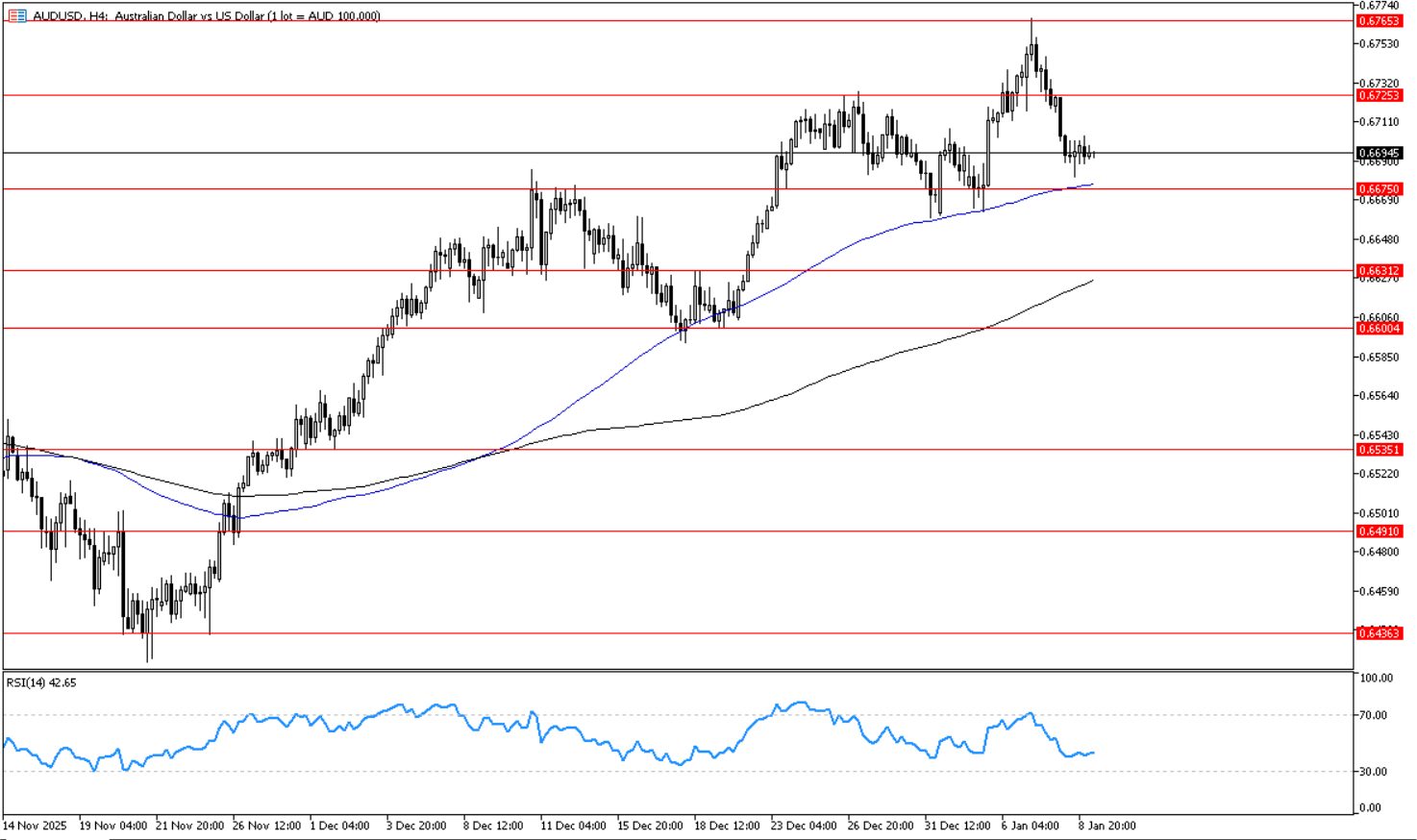Viewport: 1417px width, 840px height.
Task: Click the 6 Jan 04:00 time label
Action: click(1030, 826)
